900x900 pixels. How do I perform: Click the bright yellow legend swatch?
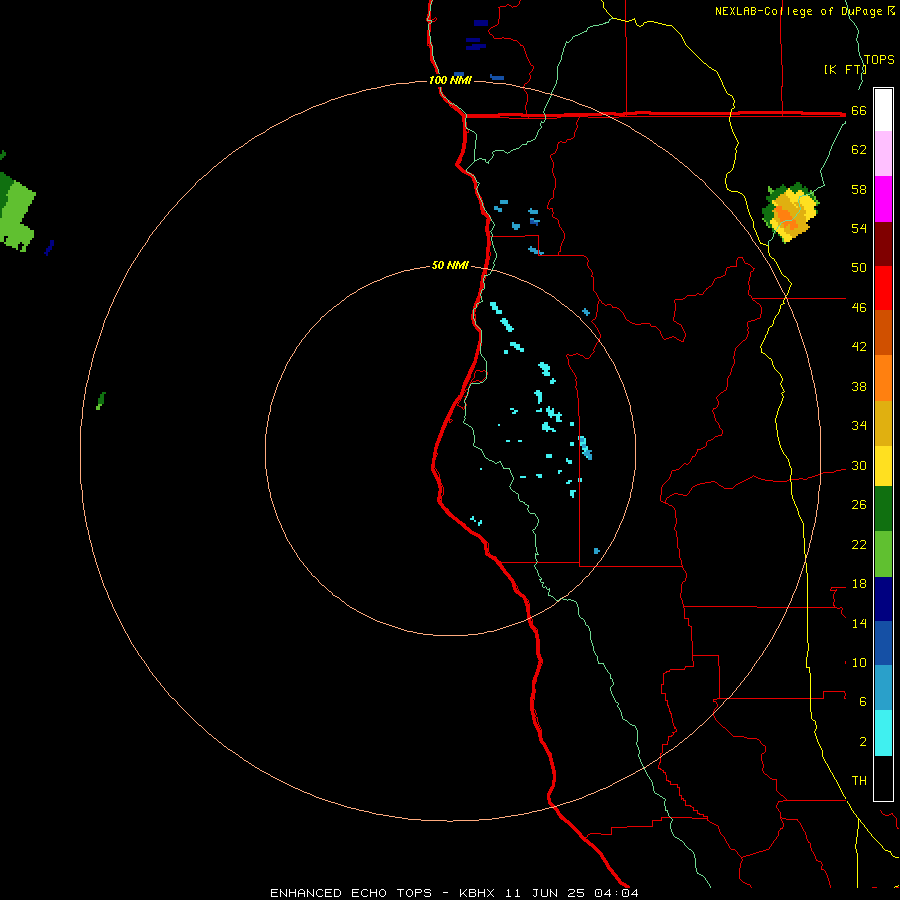883,466
